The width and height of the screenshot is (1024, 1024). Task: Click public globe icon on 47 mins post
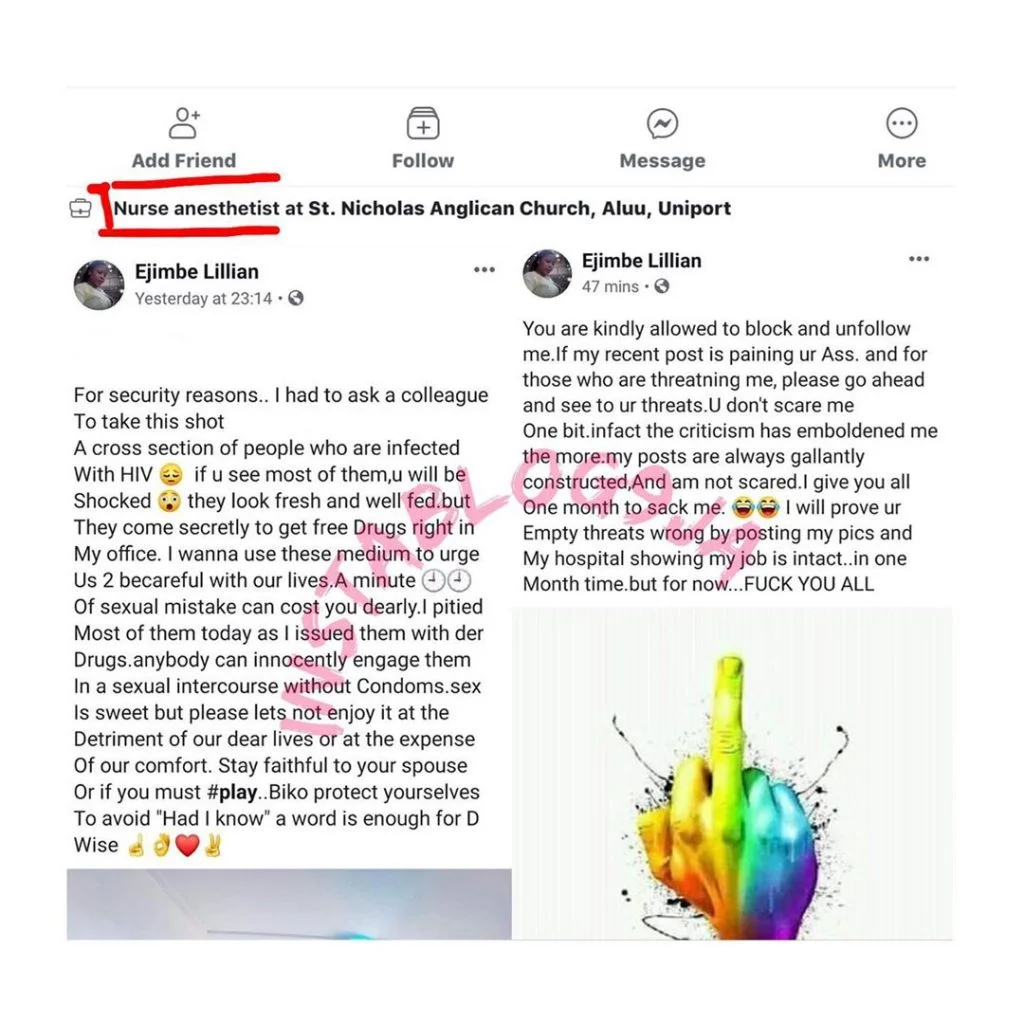[662, 286]
